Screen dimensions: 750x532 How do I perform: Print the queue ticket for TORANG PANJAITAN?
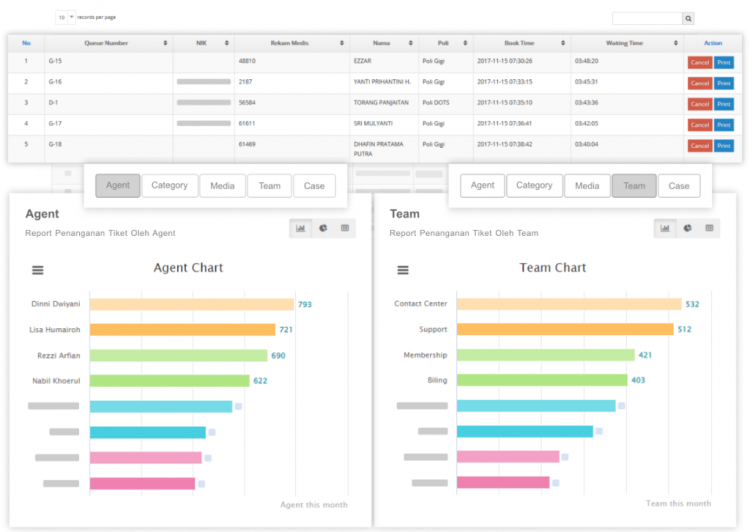724,104
